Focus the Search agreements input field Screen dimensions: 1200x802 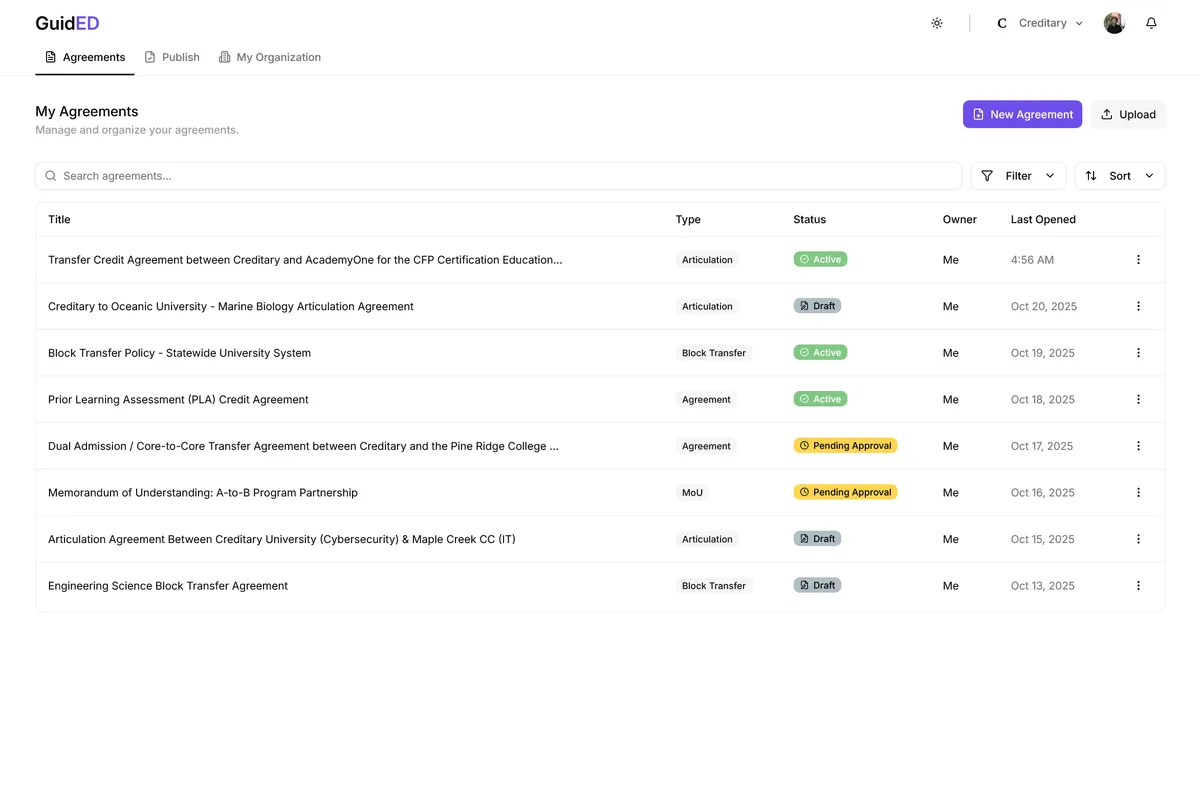point(500,176)
